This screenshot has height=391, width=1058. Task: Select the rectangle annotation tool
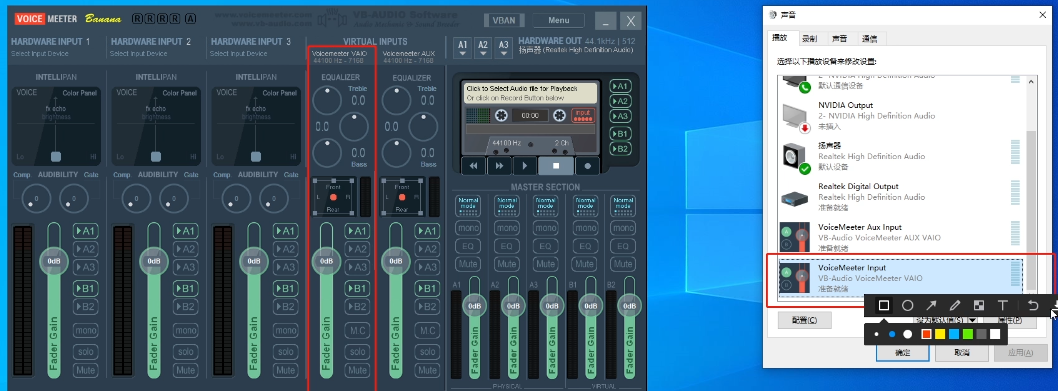coord(883,305)
